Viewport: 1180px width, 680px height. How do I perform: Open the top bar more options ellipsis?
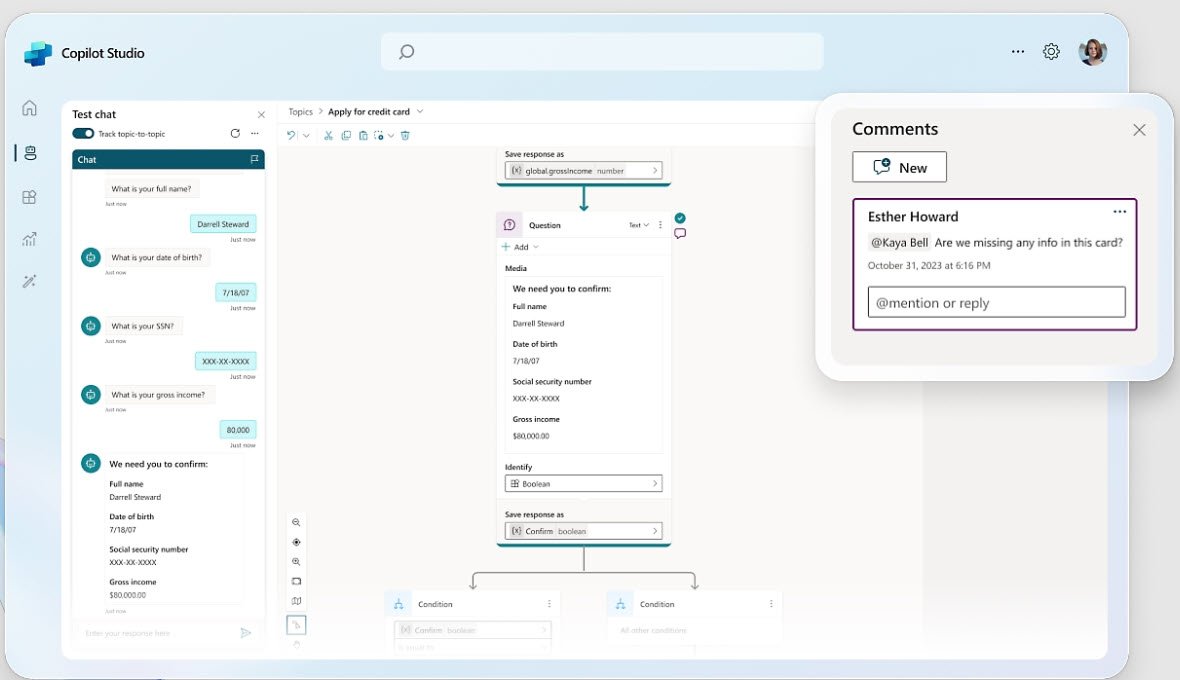click(x=1017, y=51)
